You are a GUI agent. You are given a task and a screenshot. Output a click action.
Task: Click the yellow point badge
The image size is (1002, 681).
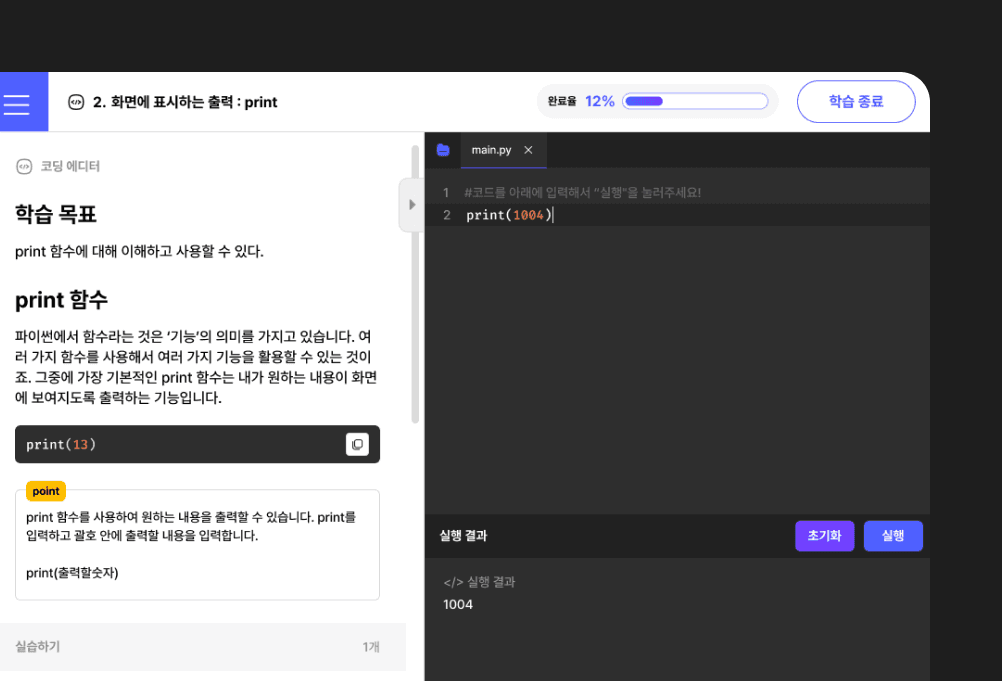point(45,491)
